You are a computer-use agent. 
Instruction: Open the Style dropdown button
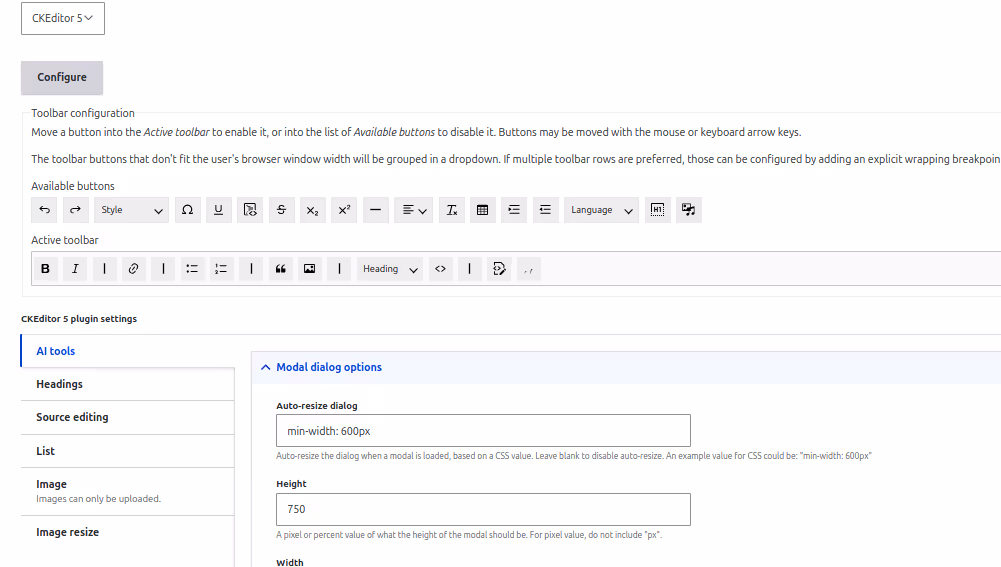[132, 209]
